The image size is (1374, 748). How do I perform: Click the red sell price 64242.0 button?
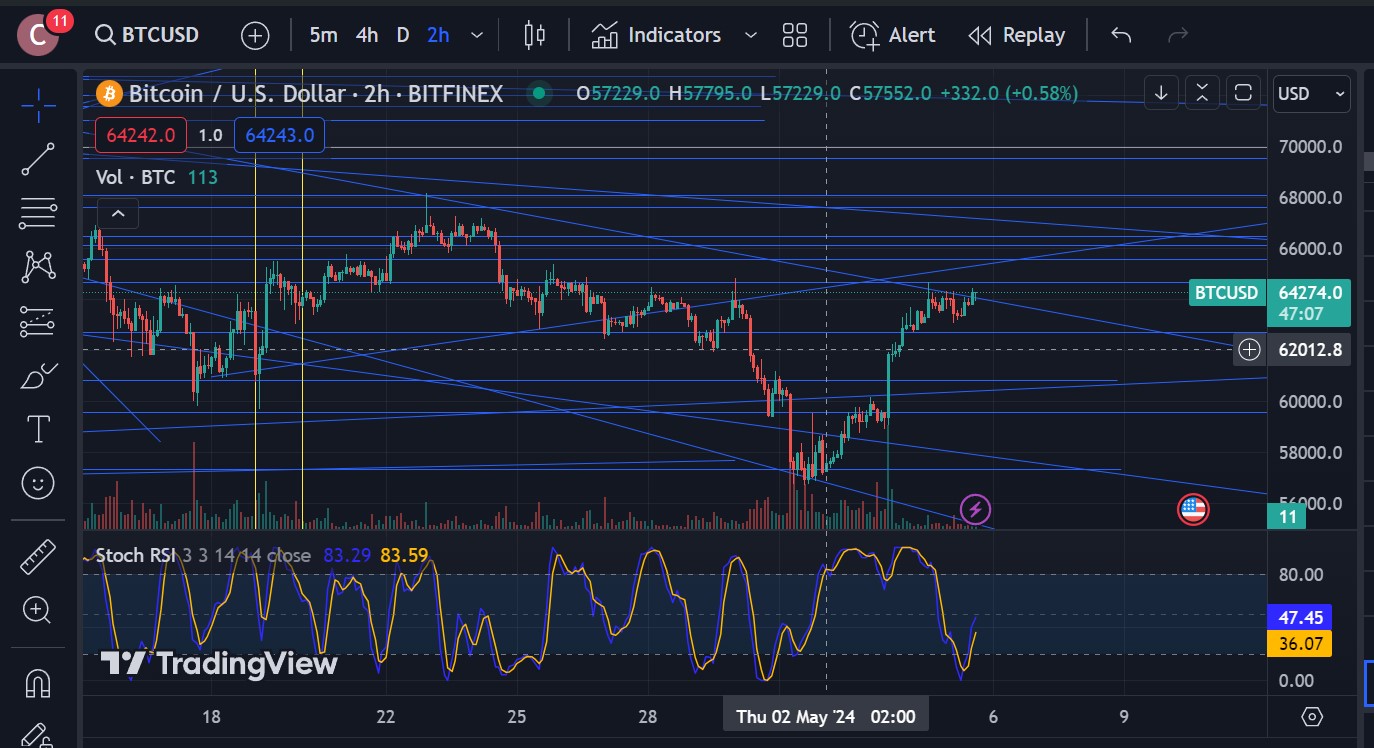click(x=141, y=135)
